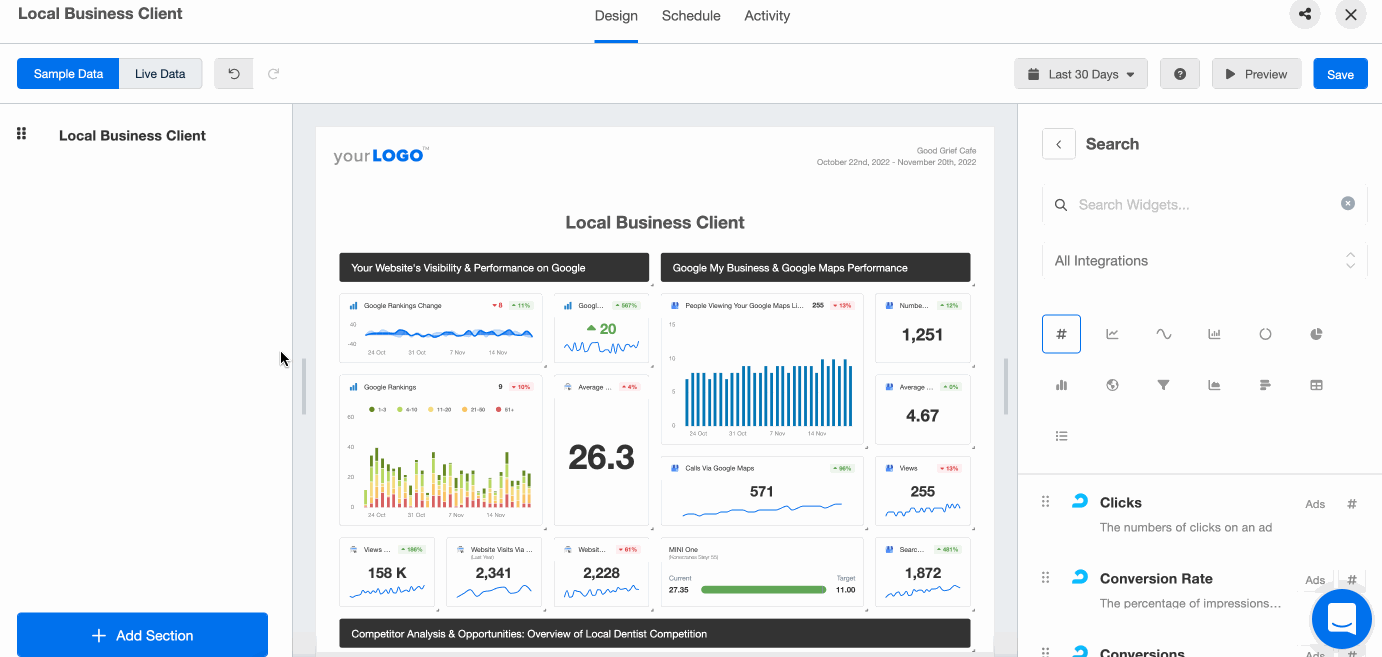The width and height of the screenshot is (1382, 657).
Task: Click the undo arrow icon
Action: pyautogui.click(x=234, y=74)
